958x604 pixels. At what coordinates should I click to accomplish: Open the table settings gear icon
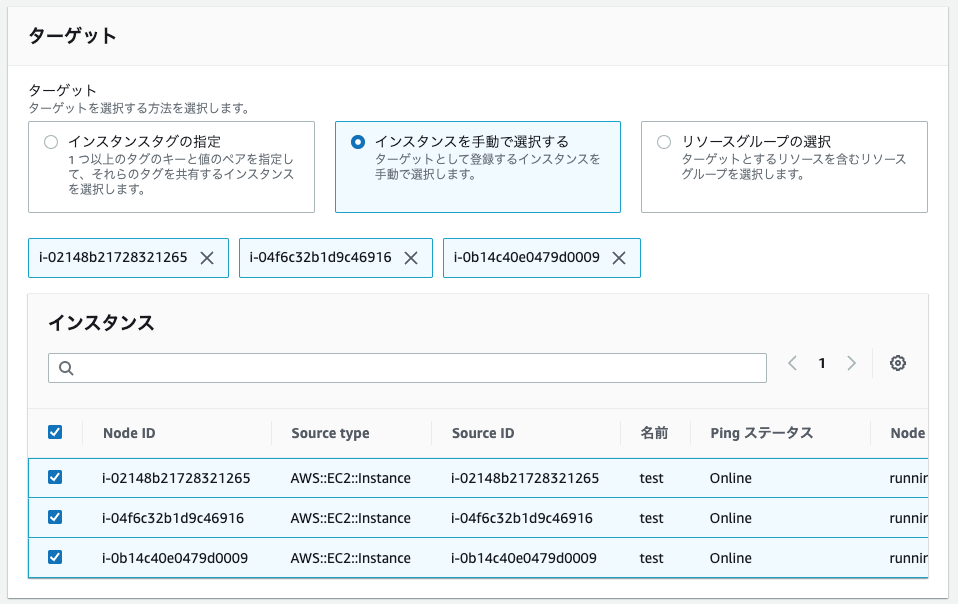tap(897, 363)
